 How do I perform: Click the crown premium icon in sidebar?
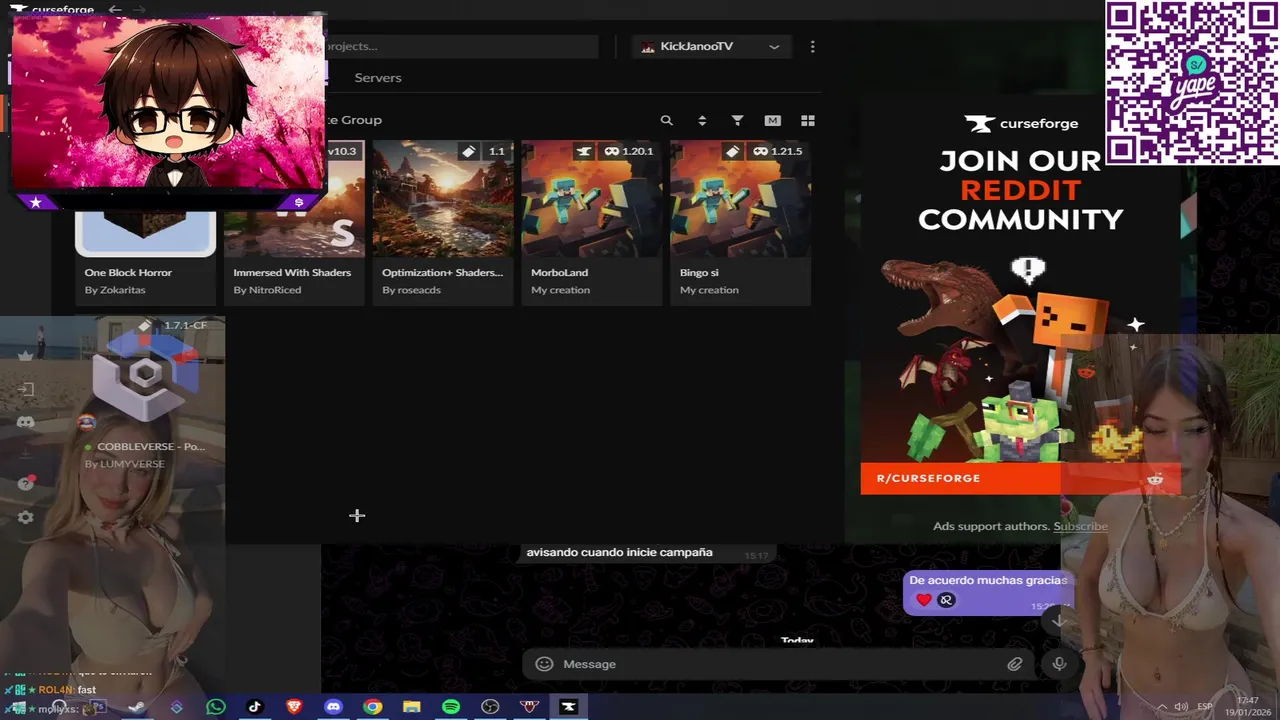(x=26, y=356)
